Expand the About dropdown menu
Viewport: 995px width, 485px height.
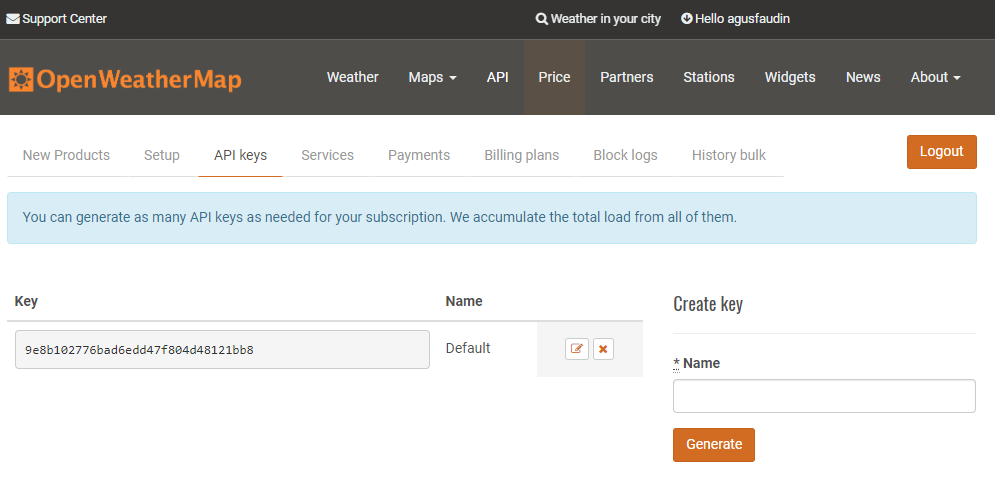click(x=935, y=77)
